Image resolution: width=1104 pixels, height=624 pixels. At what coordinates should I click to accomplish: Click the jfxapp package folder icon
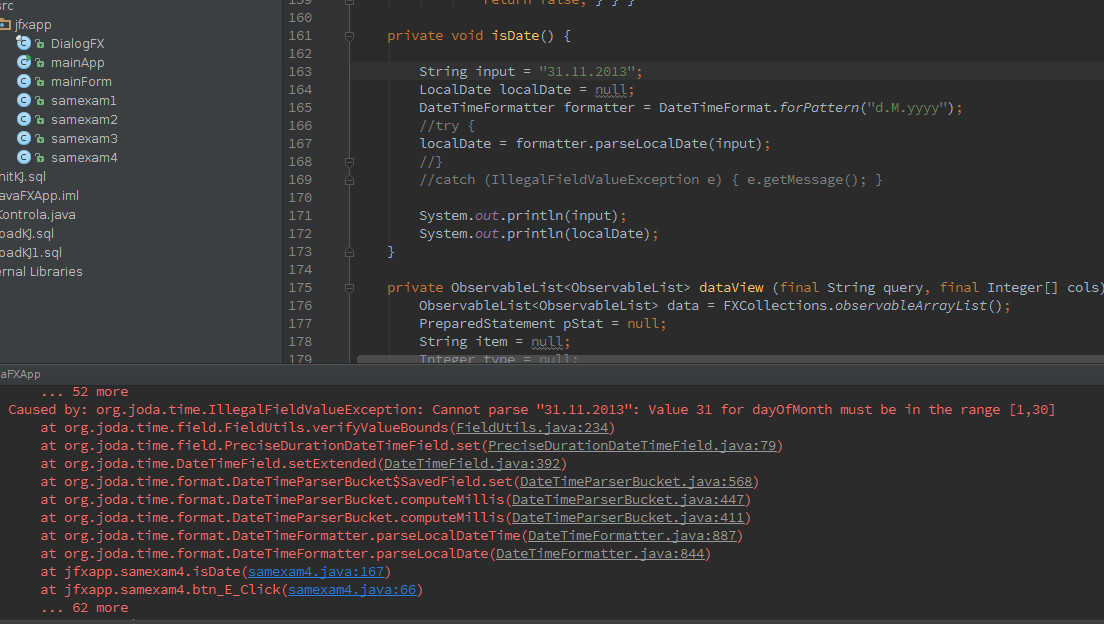pyautogui.click(x=5, y=25)
